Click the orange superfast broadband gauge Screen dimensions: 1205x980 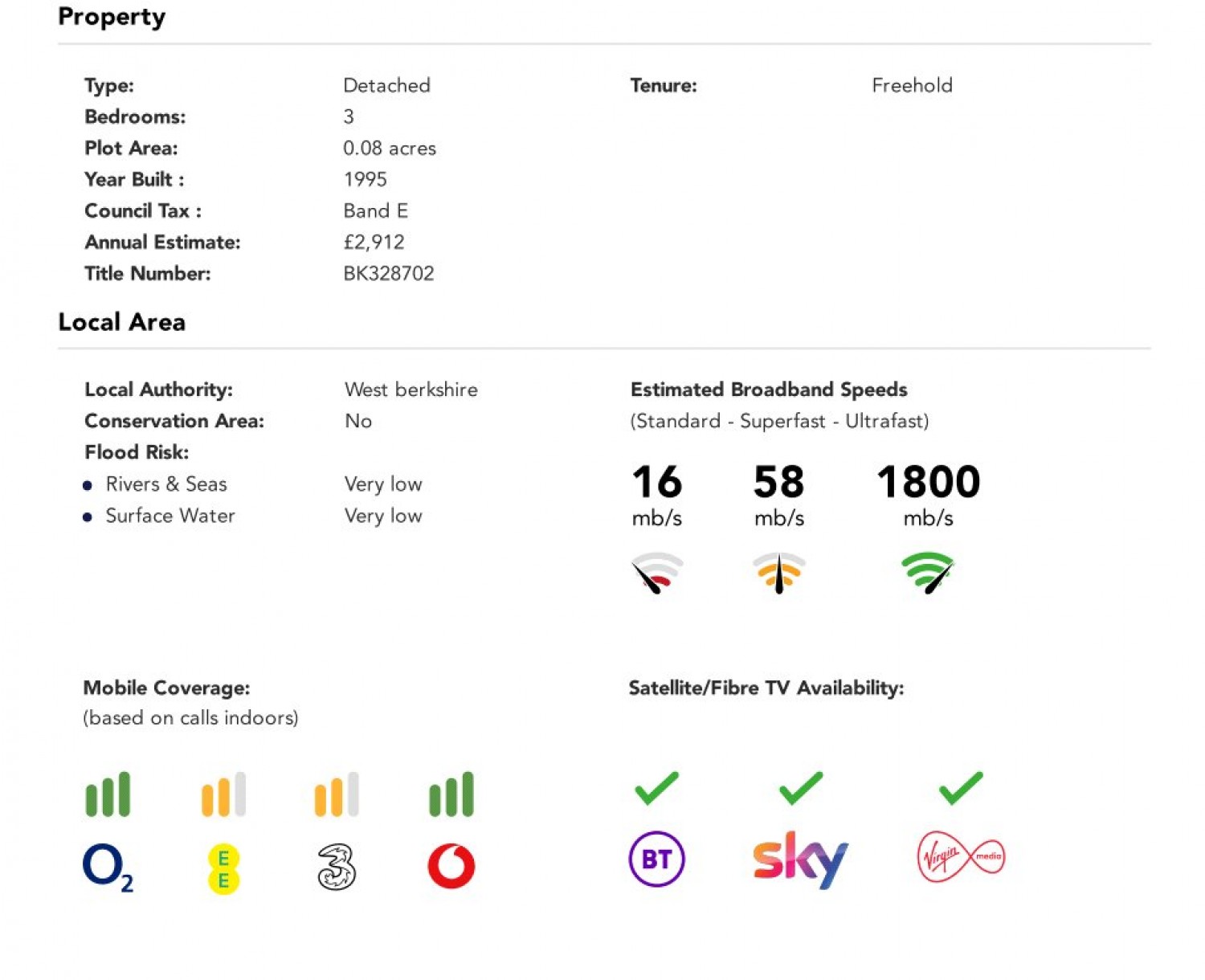pos(778,573)
